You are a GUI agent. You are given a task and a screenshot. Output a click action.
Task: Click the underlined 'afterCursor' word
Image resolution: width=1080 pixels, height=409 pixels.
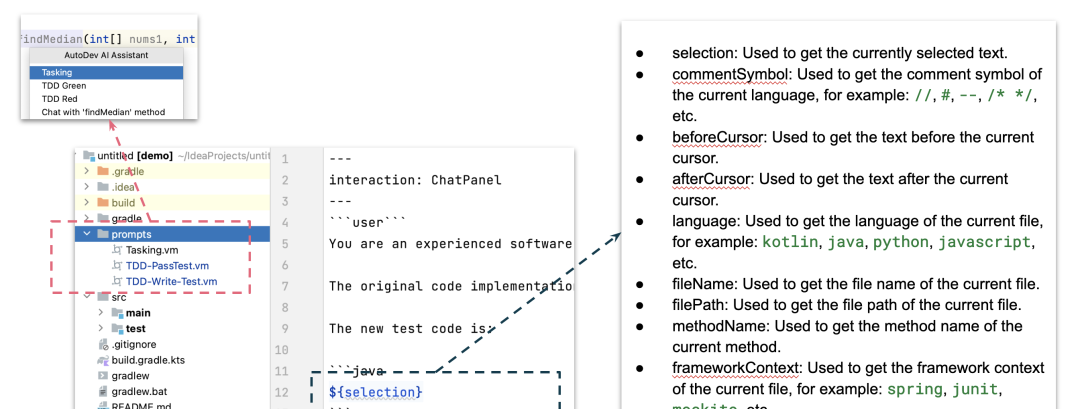tap(712, 179)
